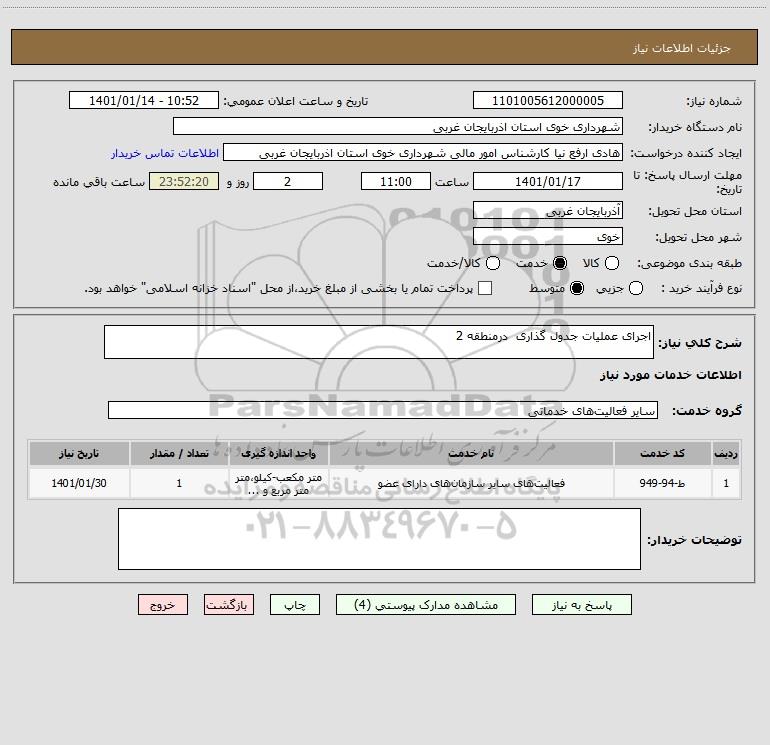Click the service group field سایر فعالیت‌های خدماتی
Viewport: 770px width, 745px height.
[x=383, y=410]
